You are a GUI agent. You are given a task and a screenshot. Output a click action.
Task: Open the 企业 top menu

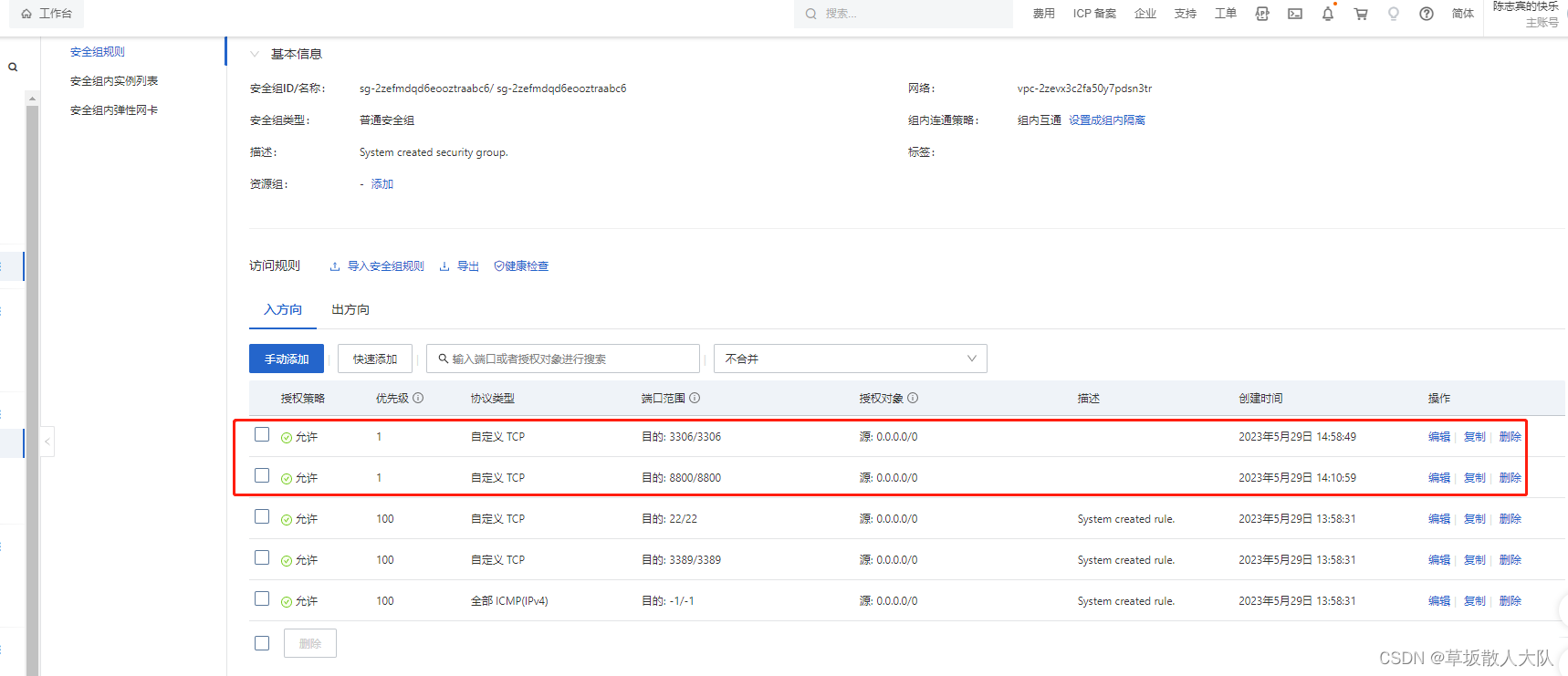[1145, 14]
